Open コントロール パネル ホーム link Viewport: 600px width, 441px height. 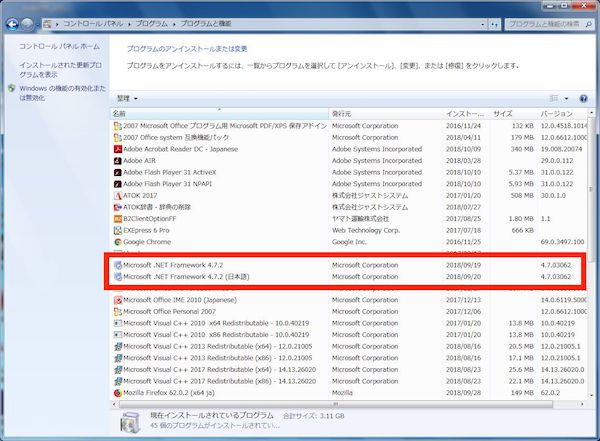pyautogui.click(x=59, y=46)
